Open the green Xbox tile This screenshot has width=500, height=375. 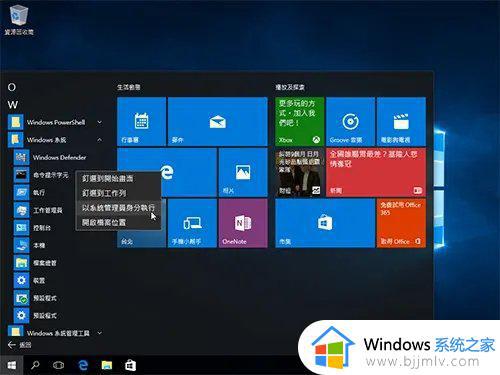pyautogui.click(x=300, y=121)
